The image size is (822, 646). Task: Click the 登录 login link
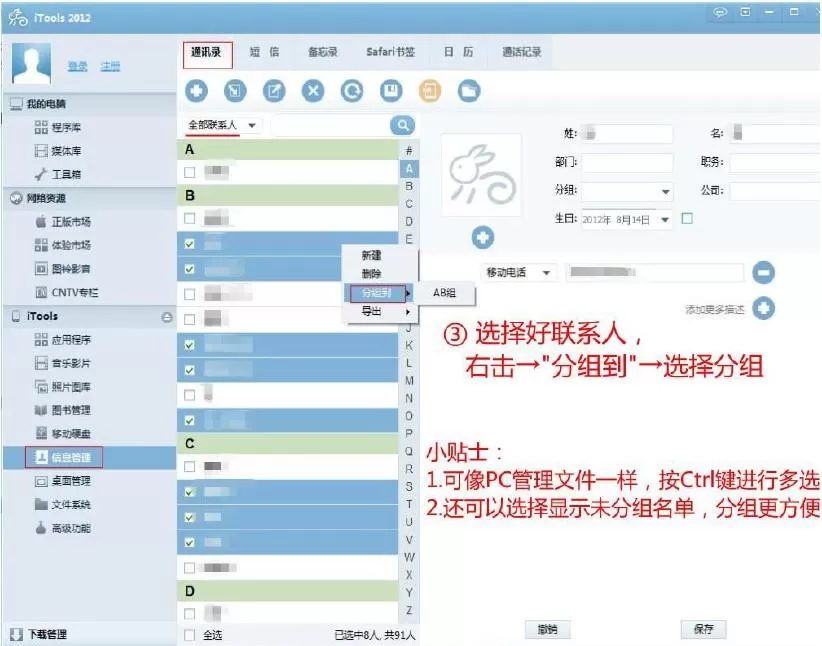point(78,66)
